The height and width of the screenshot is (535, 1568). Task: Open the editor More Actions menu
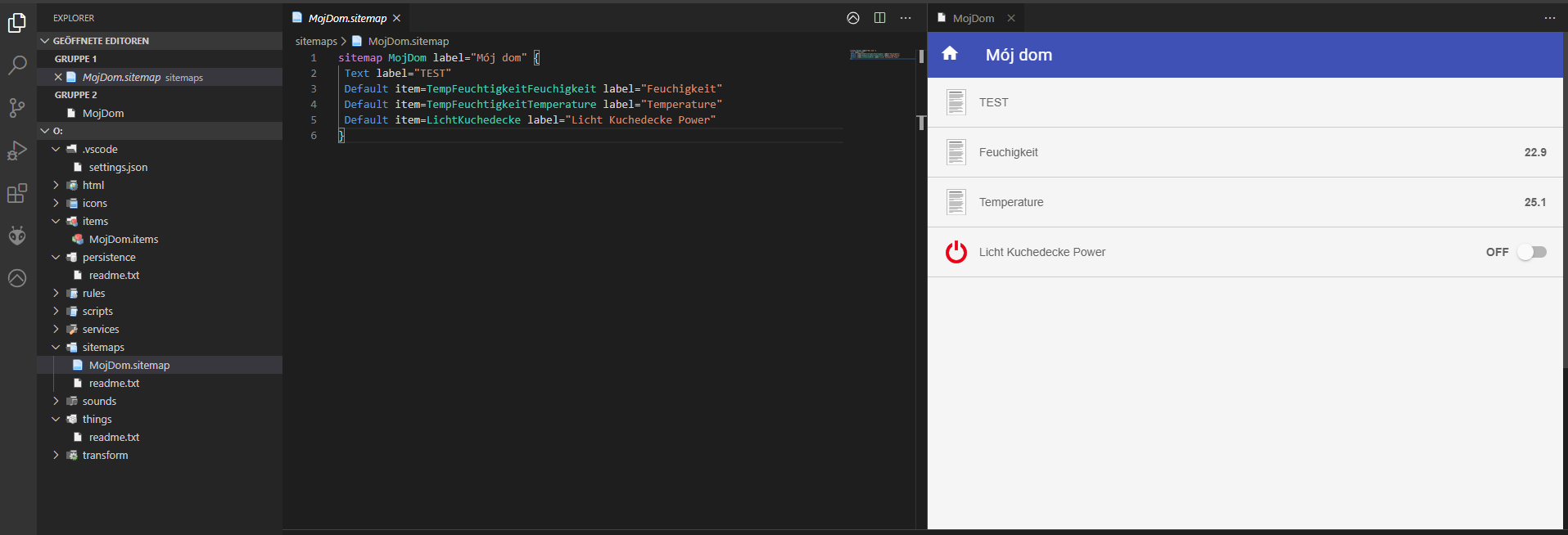[x=906, y=18]
